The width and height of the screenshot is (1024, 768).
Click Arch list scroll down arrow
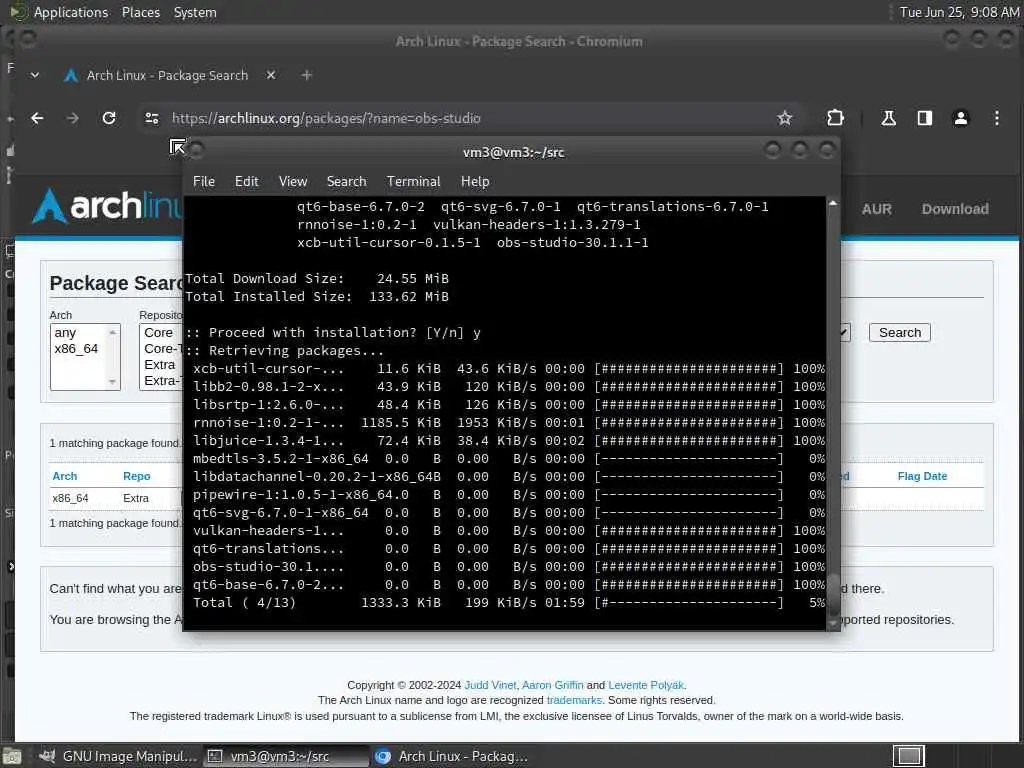(112, 381)
